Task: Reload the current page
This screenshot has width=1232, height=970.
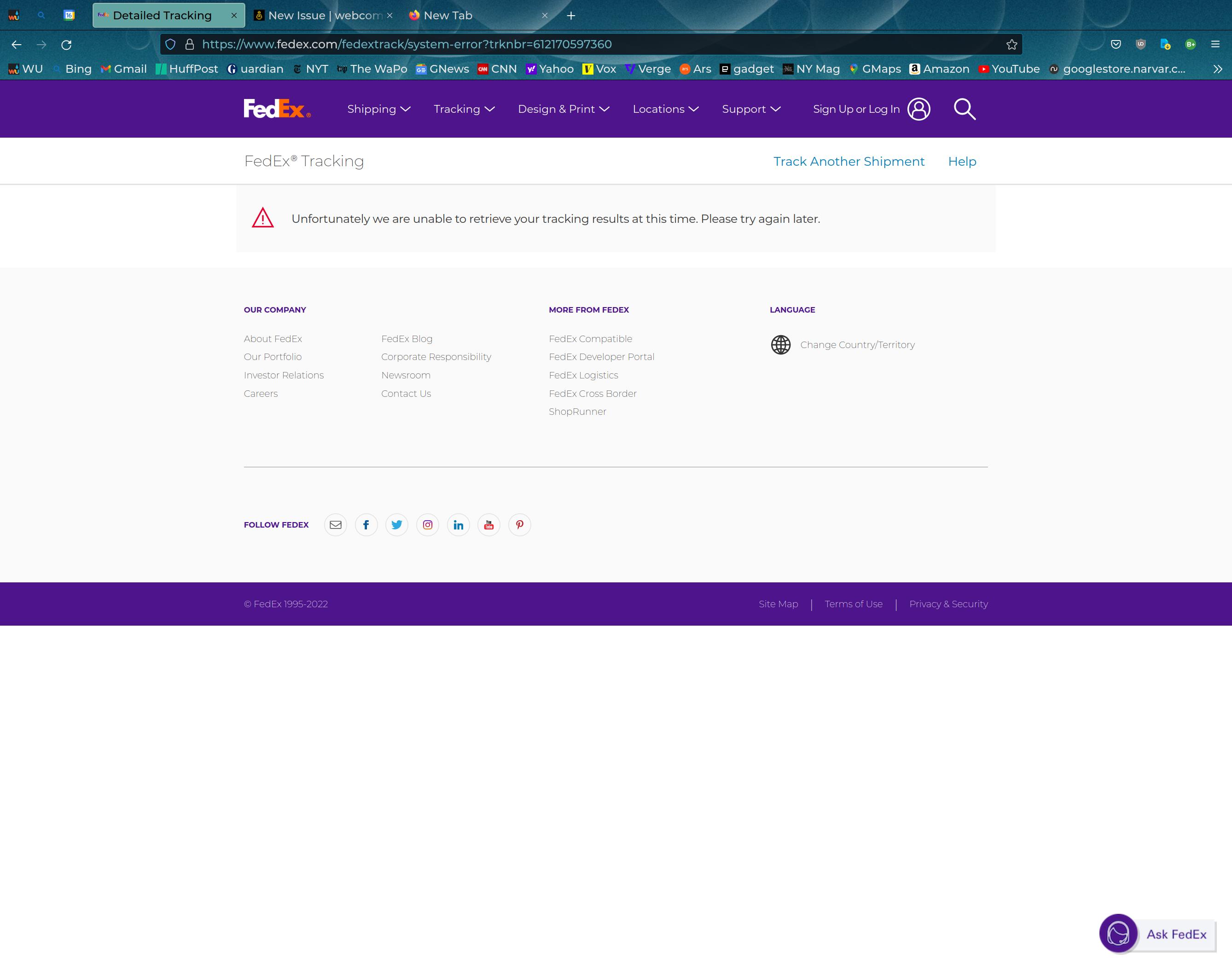Action: coord(67,44)
